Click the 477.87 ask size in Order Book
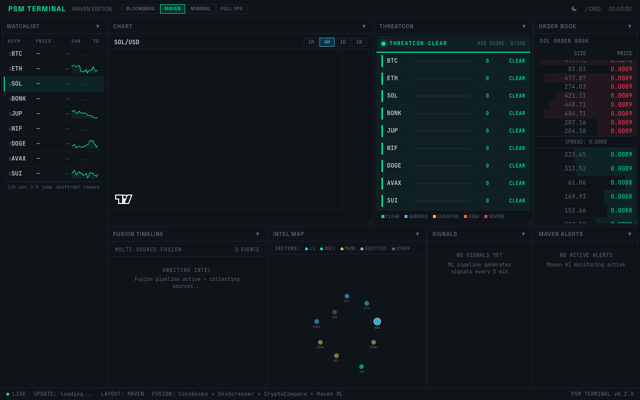This screenshot has height=400, width=640. pyautogui.click(x=575, y=78)
